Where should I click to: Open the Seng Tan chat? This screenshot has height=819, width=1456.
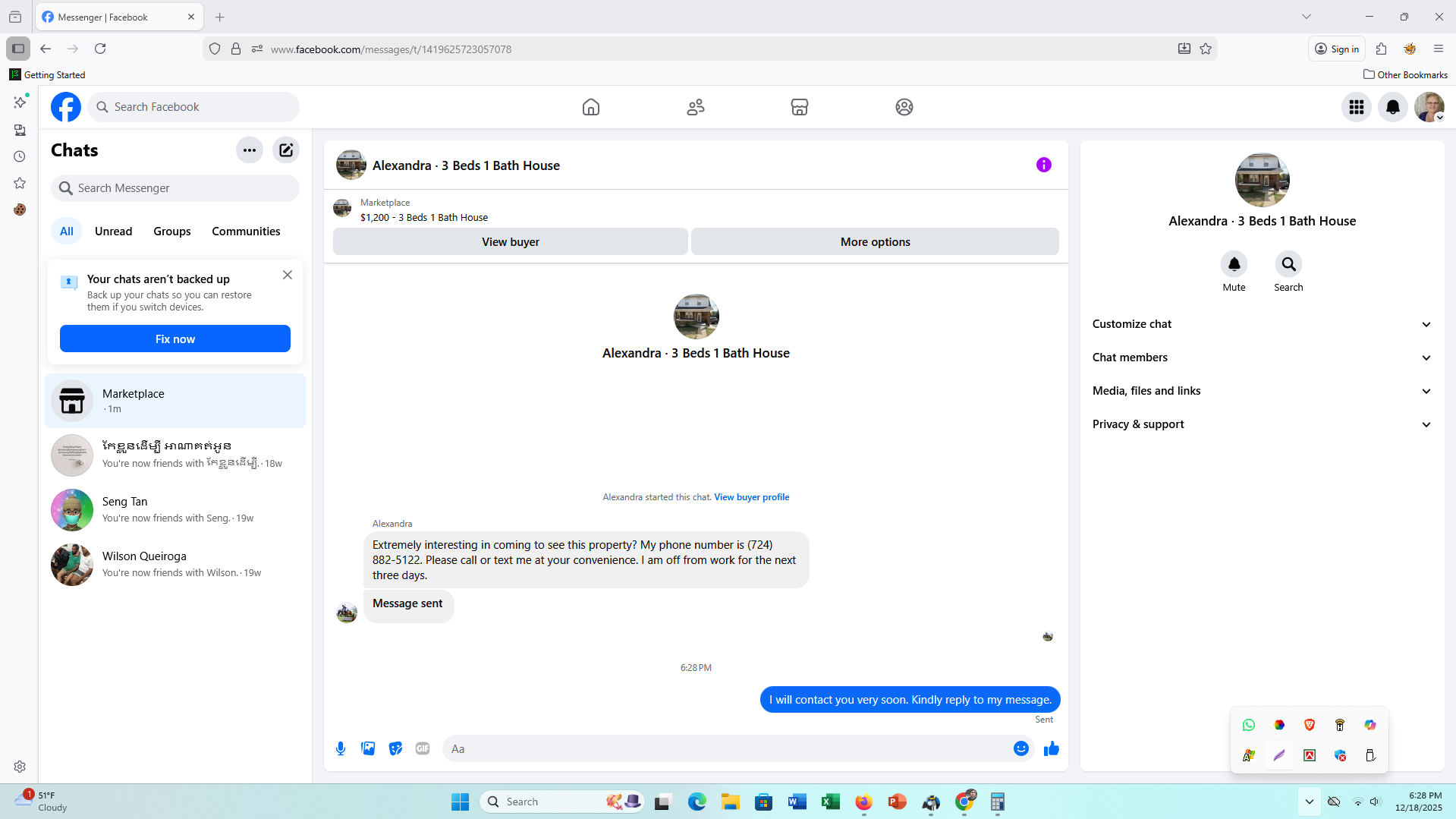(175, 510)
